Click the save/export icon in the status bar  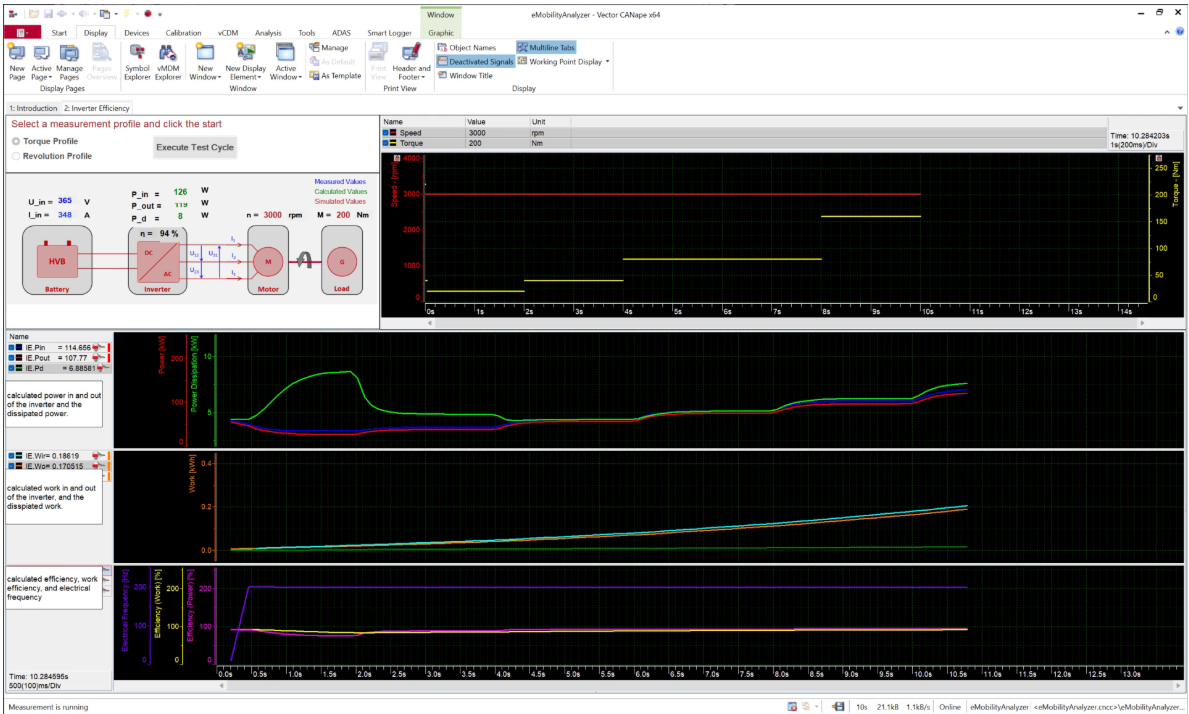[x=839, y=705]
